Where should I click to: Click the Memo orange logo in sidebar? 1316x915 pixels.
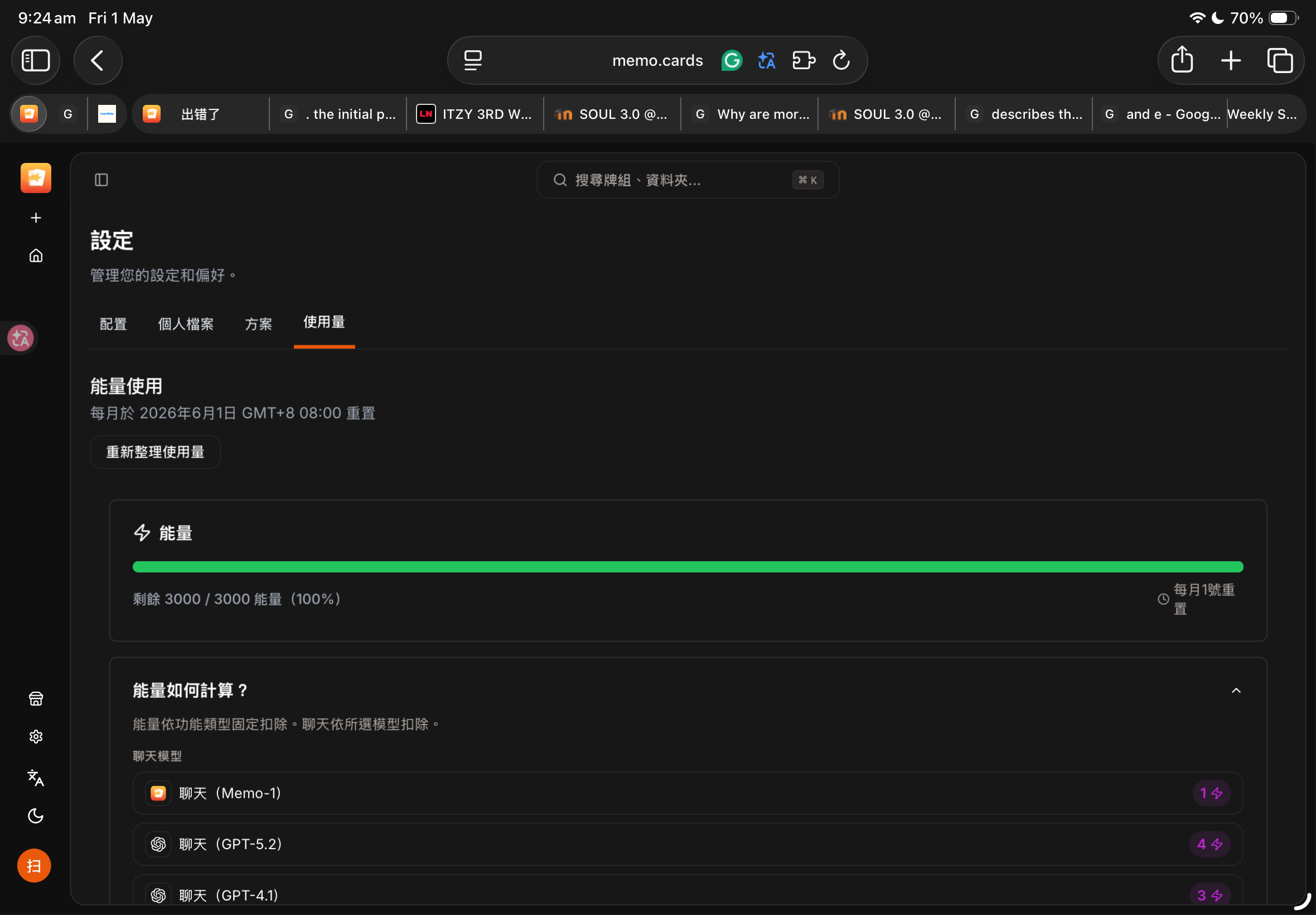36,178
